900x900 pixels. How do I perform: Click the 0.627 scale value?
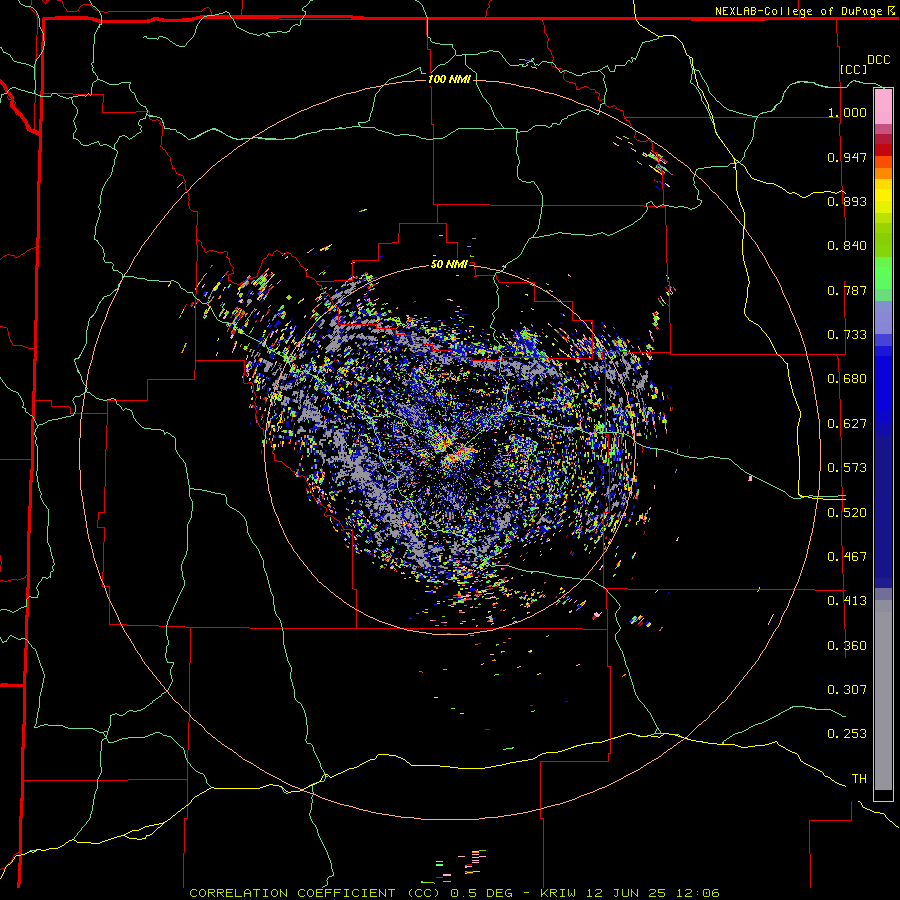[x=847, y=424]
